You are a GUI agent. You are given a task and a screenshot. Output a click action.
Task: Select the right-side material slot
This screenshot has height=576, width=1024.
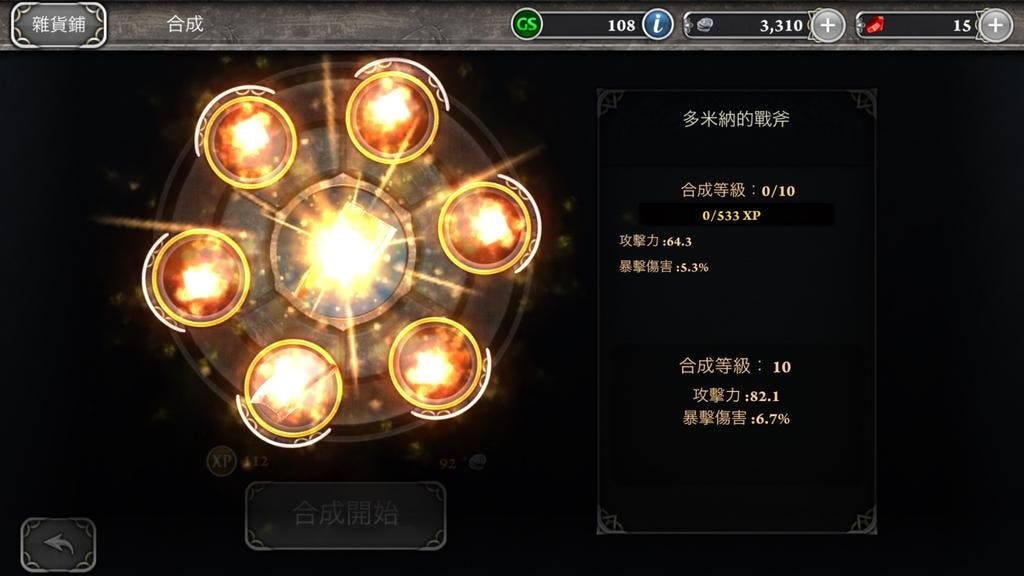[484, 226]
